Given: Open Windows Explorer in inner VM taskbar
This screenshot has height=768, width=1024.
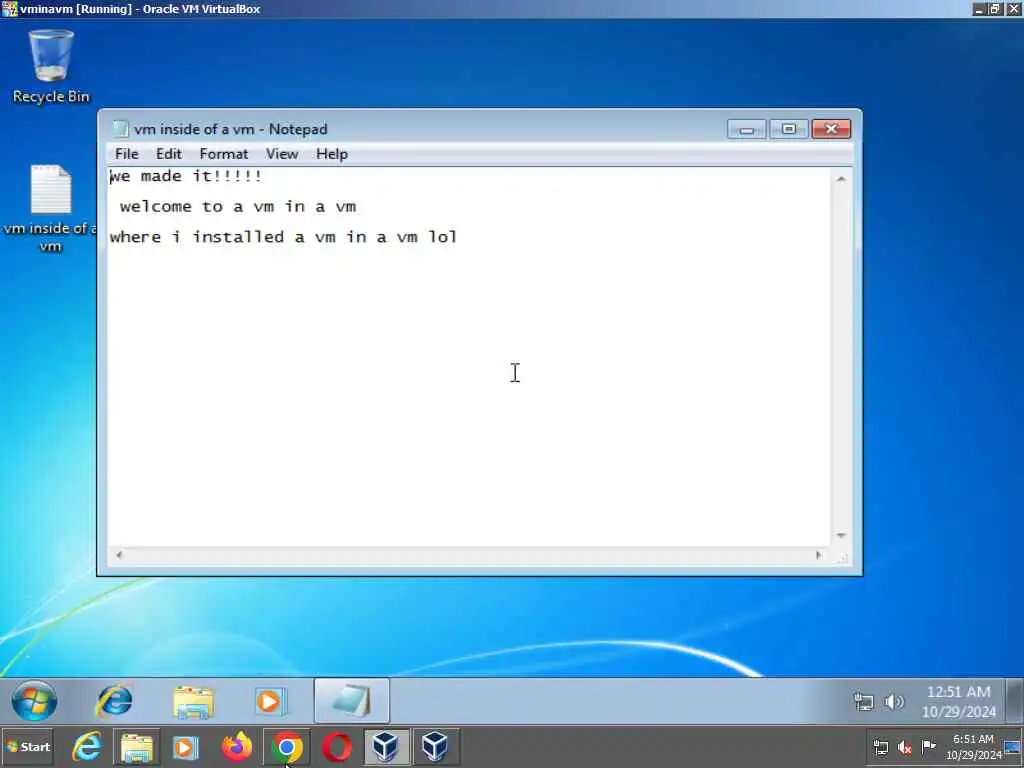Looking at the screenshot, I should (x=193, y=701).
